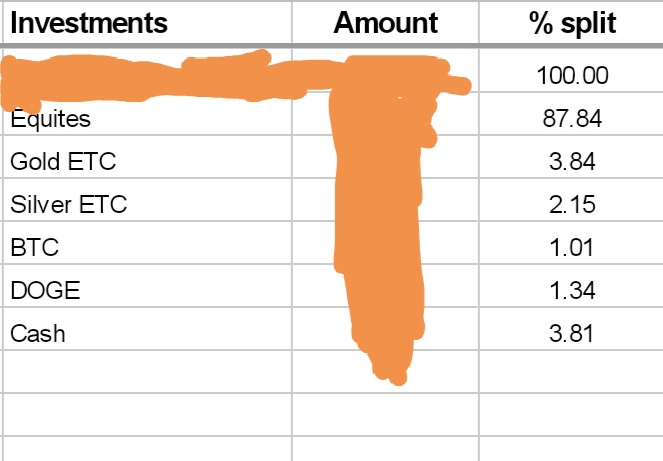Select the BTC row label
This screenshot has width=663, height=461.
pos(147,243)
